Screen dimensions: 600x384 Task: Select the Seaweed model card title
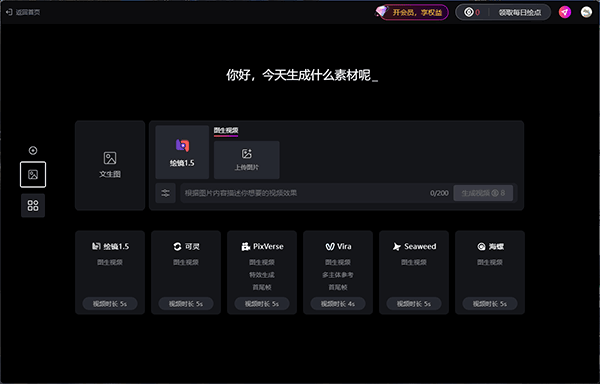(420, 247)
